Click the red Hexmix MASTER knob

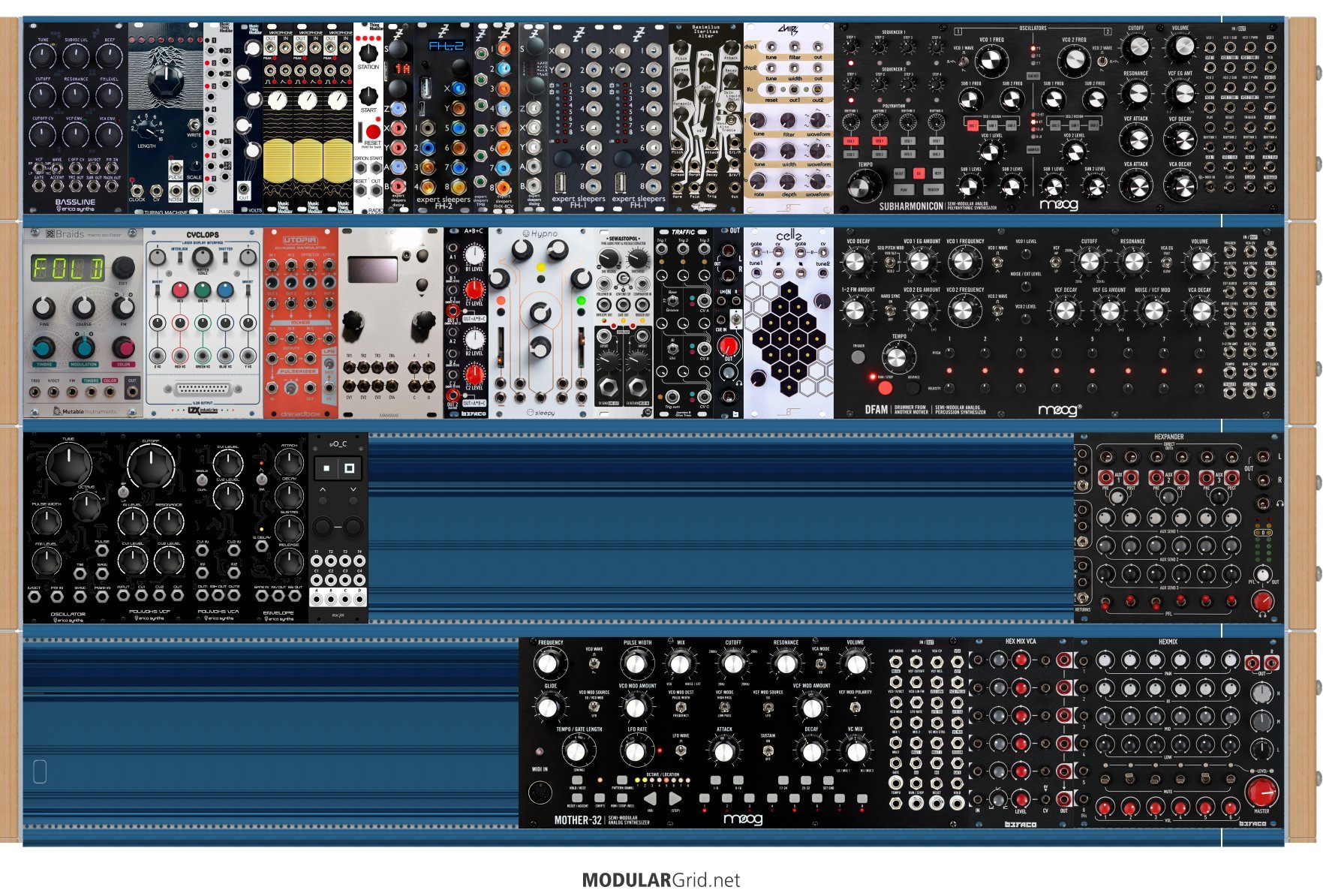1262,792
